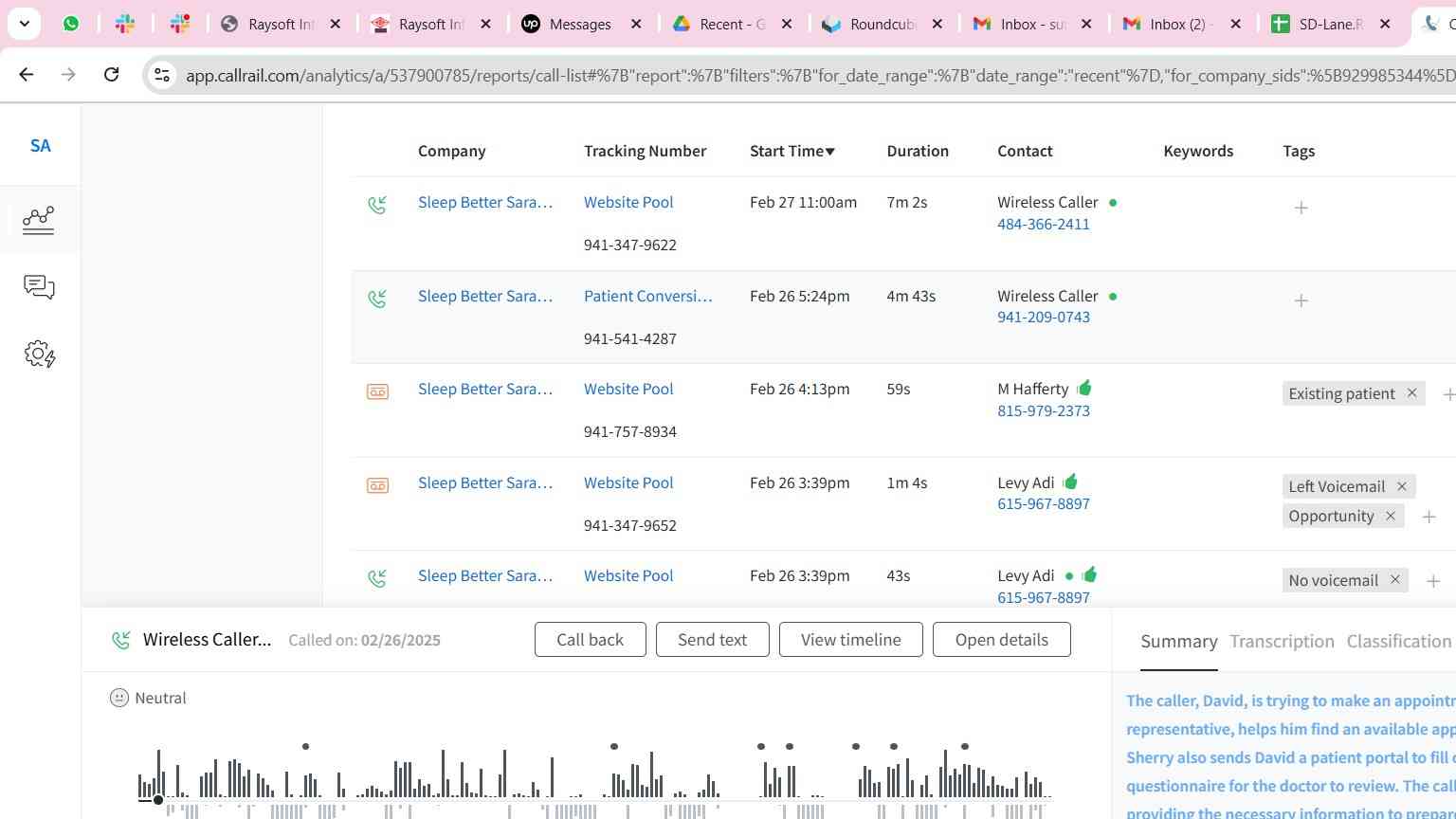Click the Duration column header
Image resolution: width=1456 pixels, height=819 pixels.
pos(918,151)
